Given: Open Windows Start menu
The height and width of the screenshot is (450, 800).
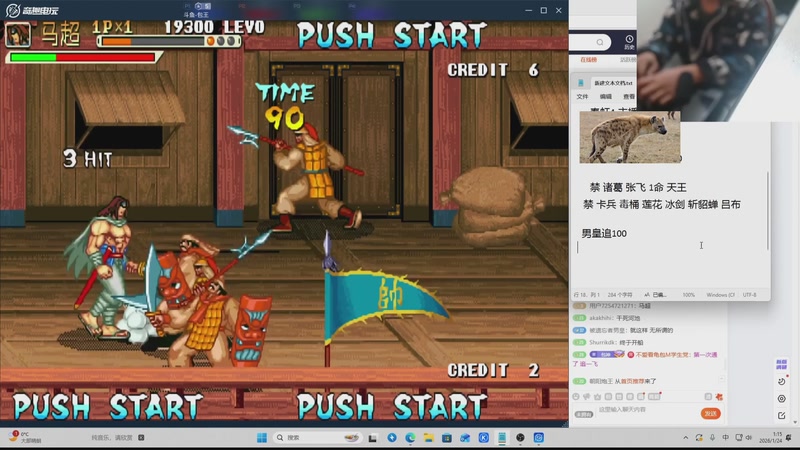Looking at the screenshot, I should (262, 437).
